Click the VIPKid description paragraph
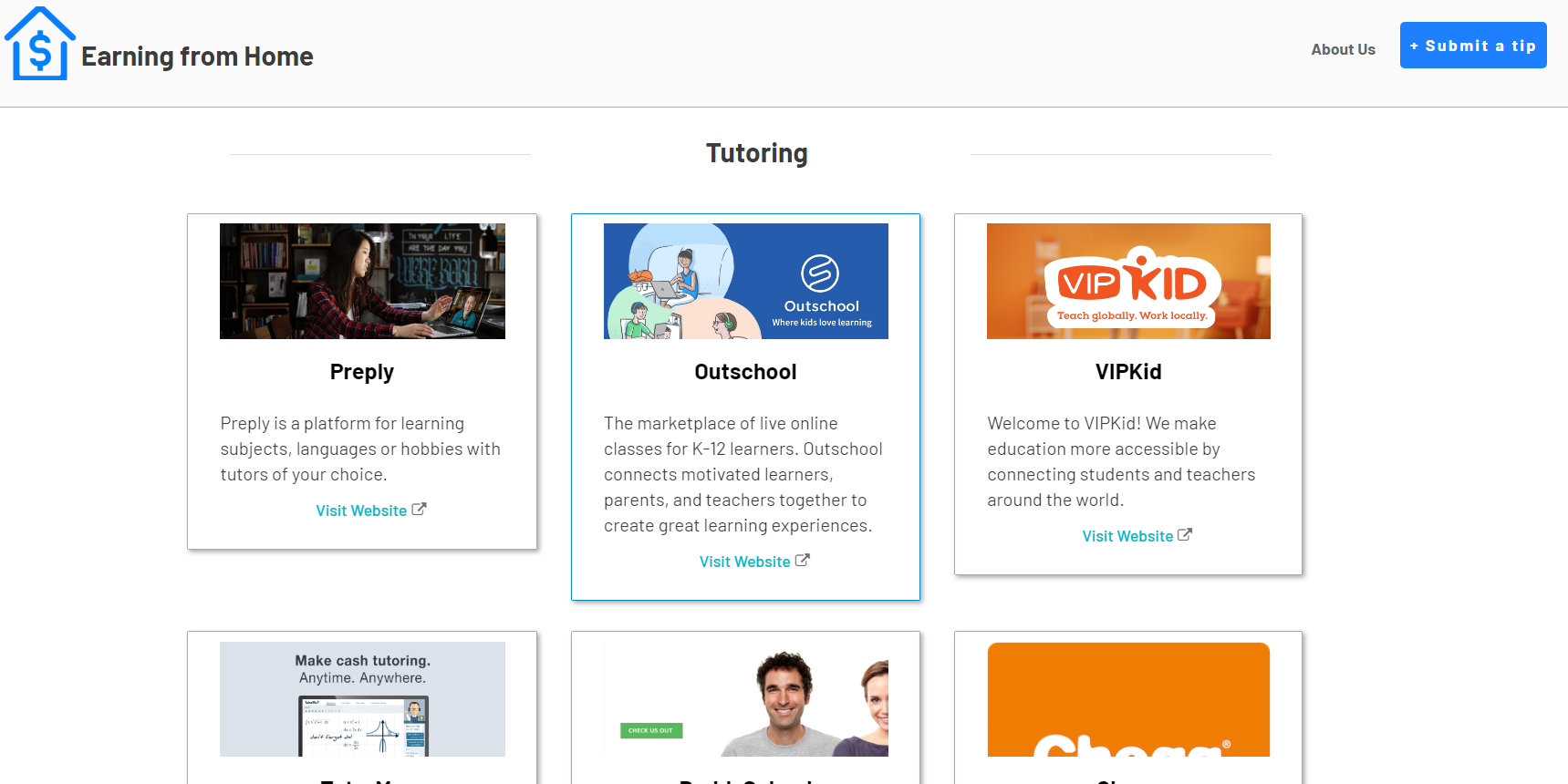 point(1122,461)
